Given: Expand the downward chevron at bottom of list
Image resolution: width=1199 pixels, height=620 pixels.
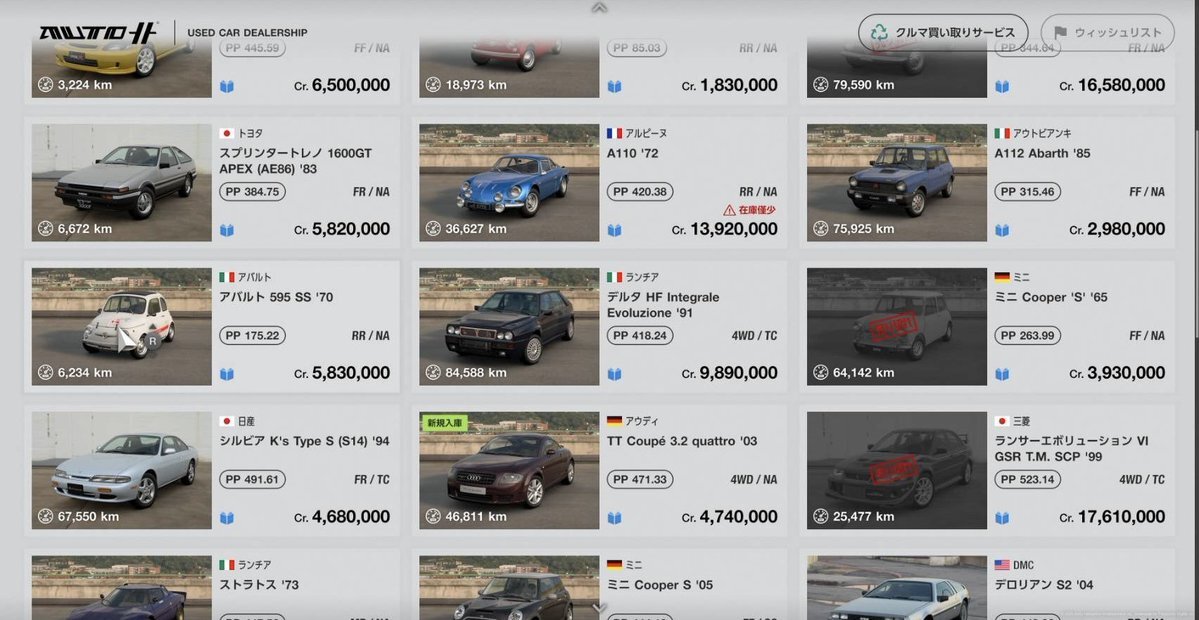Looking at the screenshot, I should click(x=600, y=609).
